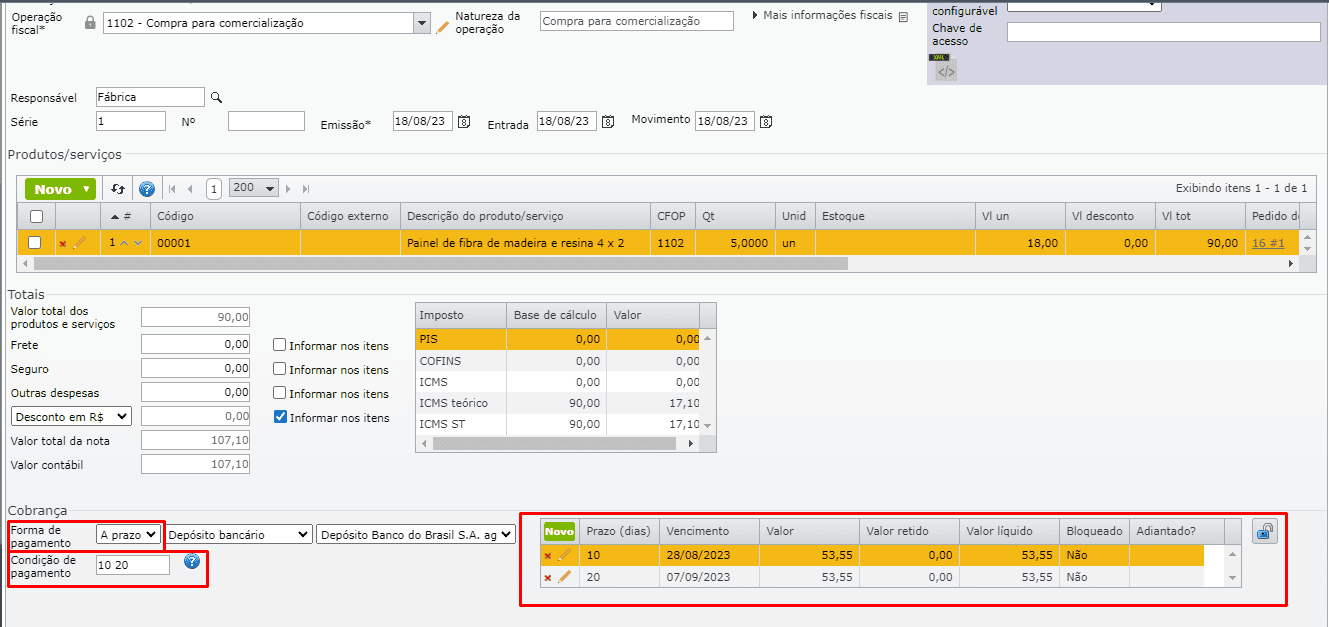Delete the 10-day installment row
1329x627 pixels.
[x=547, y=555]
